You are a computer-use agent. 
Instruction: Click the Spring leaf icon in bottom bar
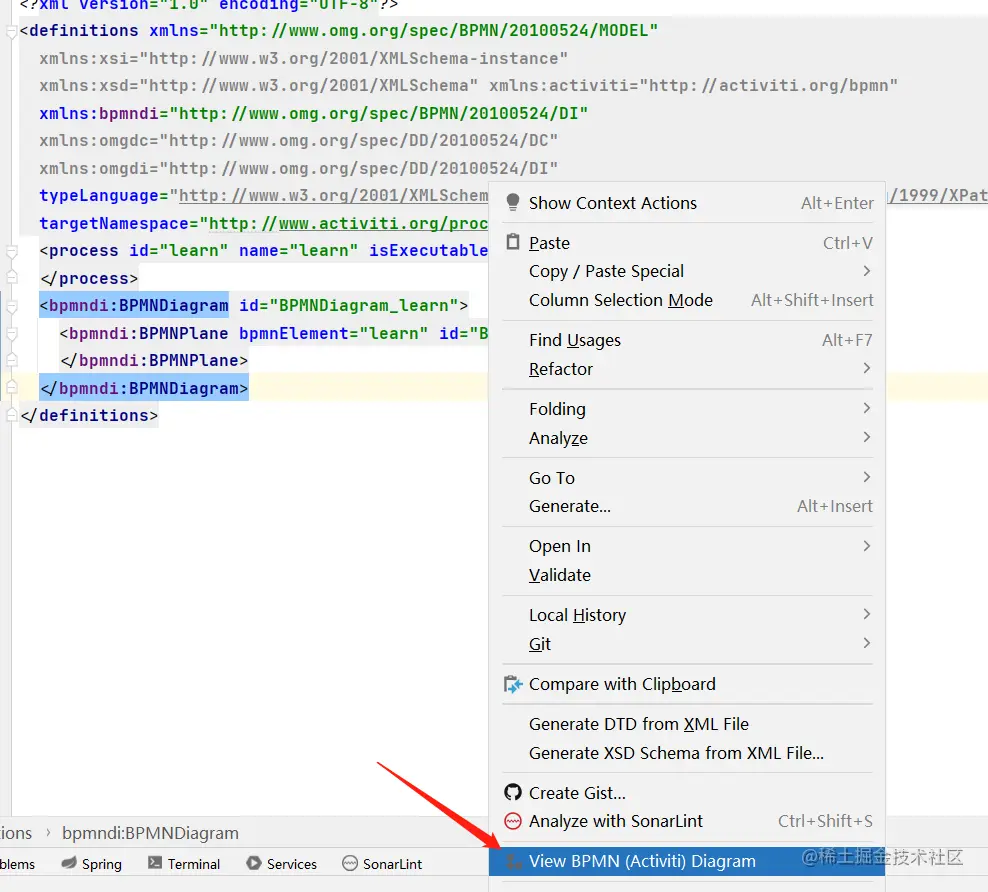69,863
